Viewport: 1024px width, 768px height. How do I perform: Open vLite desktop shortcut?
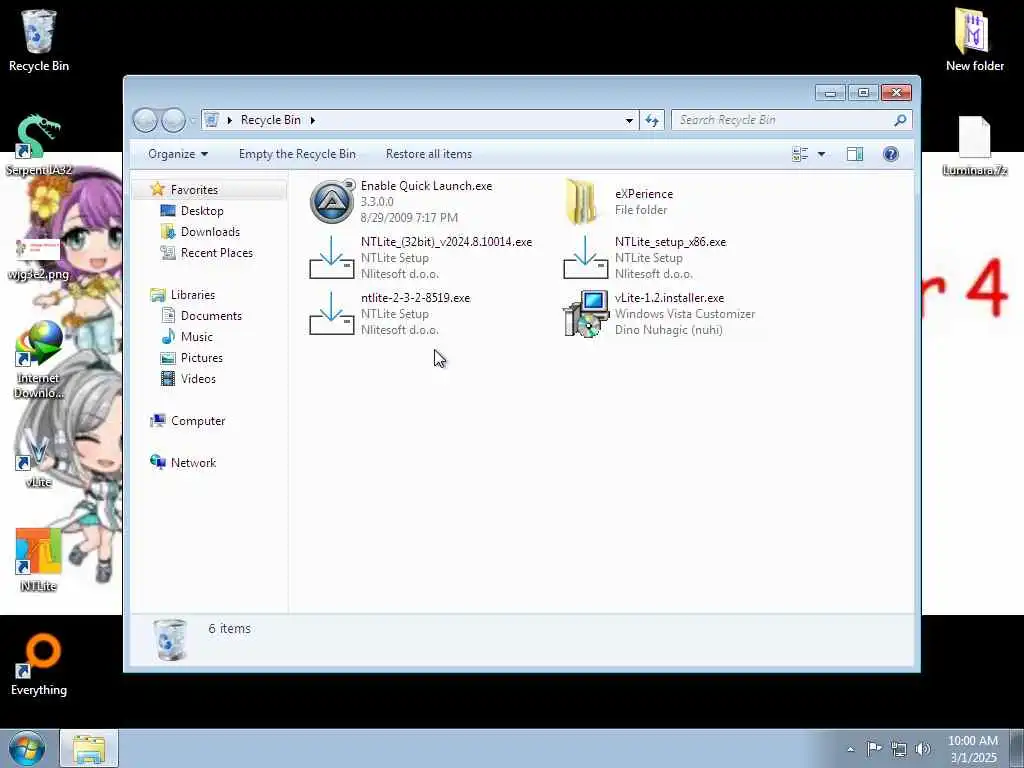tap(39, 459)
